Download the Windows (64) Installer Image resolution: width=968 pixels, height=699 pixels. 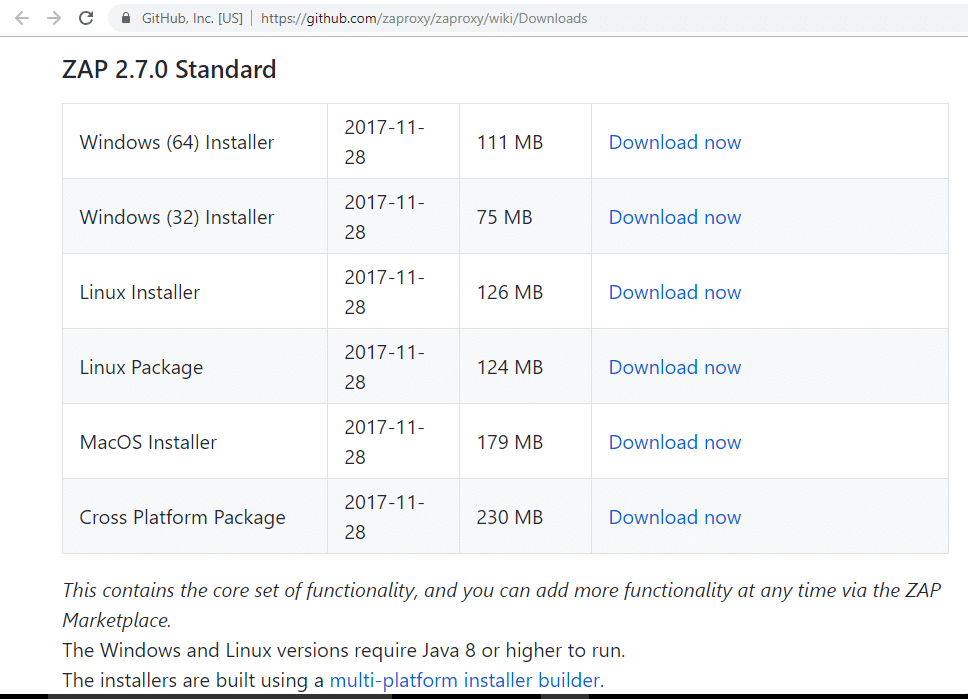(674, 142)
